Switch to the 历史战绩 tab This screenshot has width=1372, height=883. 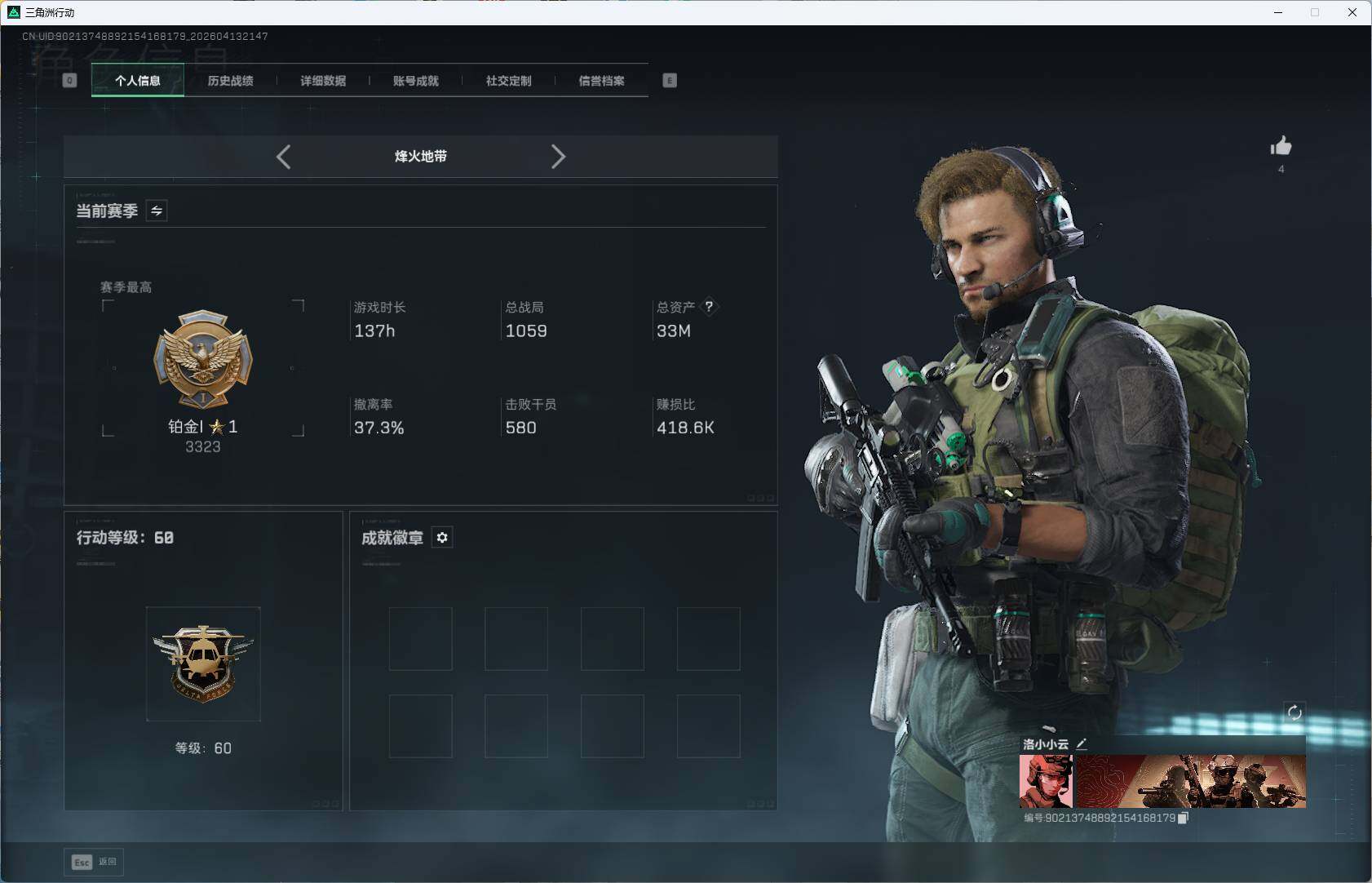click(x=230, y=80)
